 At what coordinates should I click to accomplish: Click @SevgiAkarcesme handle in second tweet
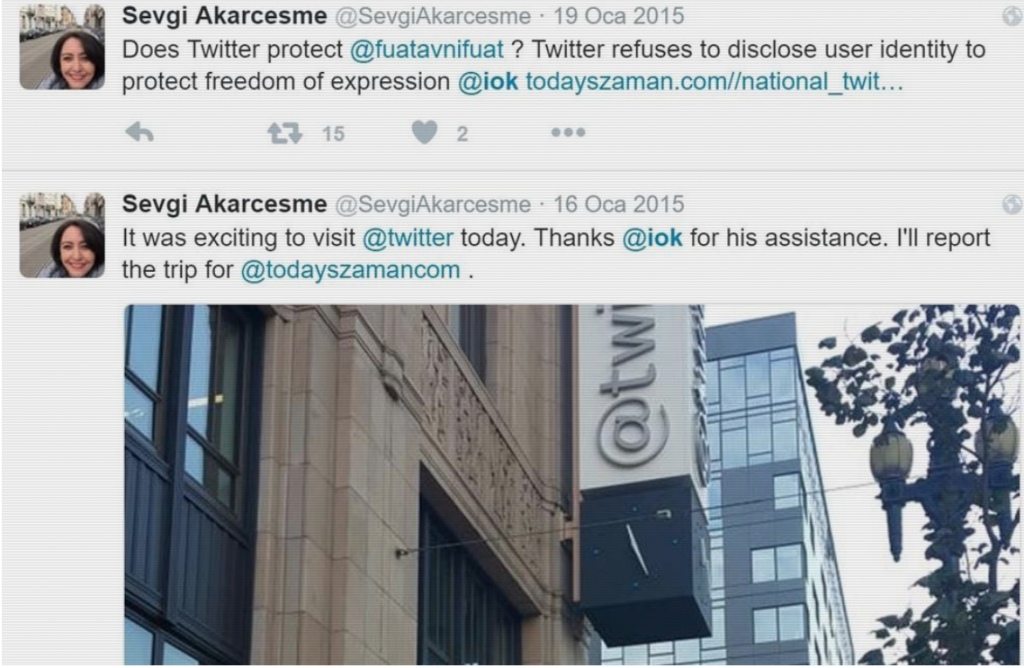[x=433, y=204]
